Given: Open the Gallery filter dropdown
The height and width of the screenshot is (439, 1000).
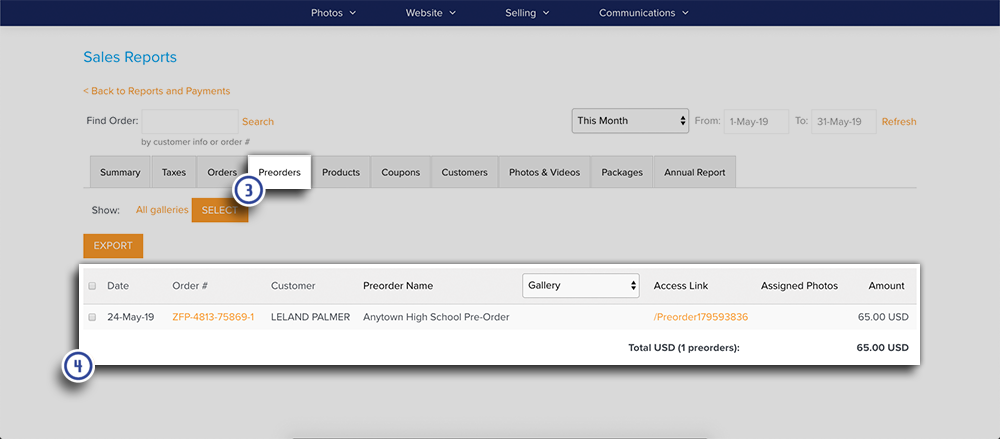Looking at the screenshot, I should [580, 285].
